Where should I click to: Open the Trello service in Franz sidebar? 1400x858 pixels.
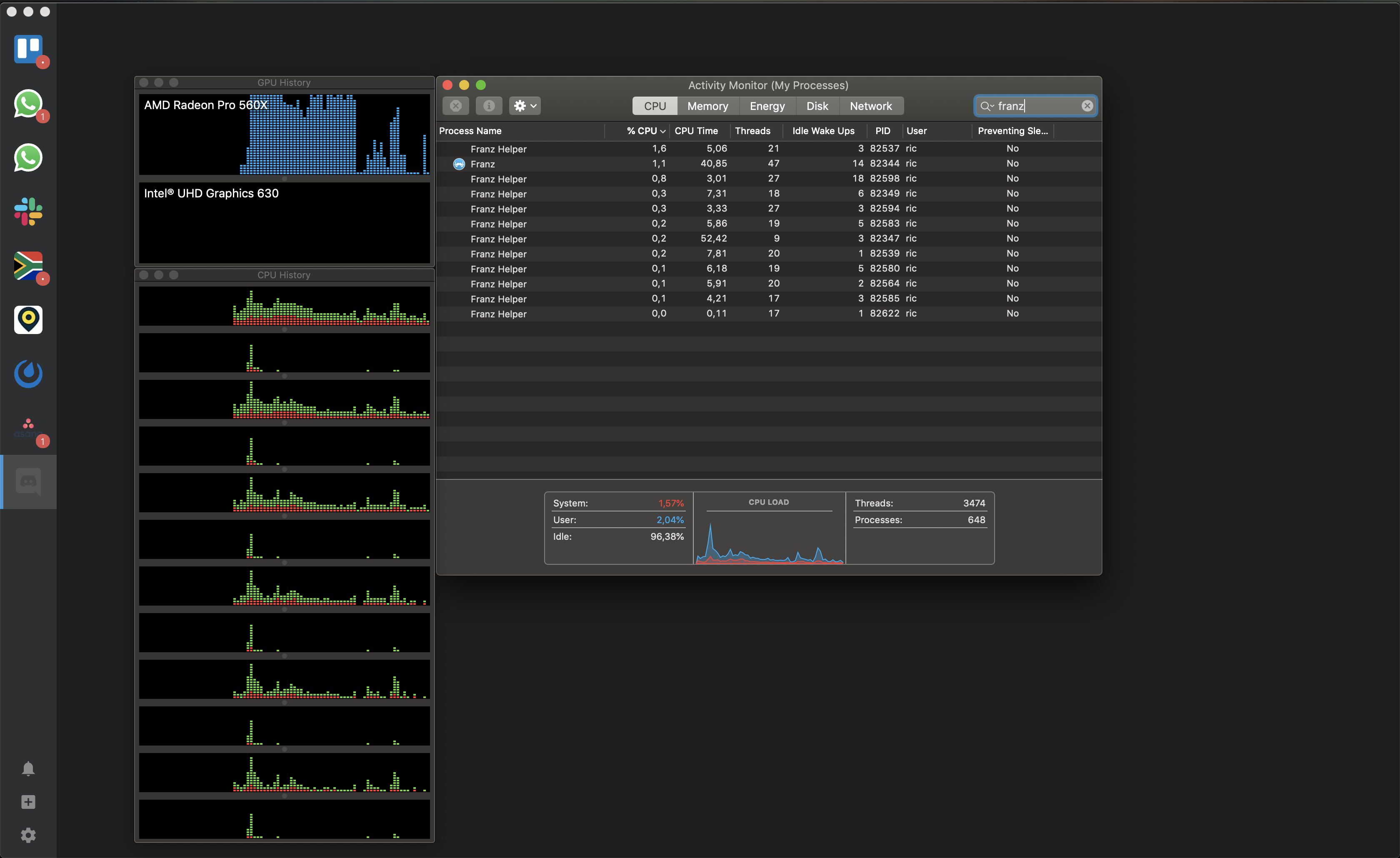(x=28, y=50)
